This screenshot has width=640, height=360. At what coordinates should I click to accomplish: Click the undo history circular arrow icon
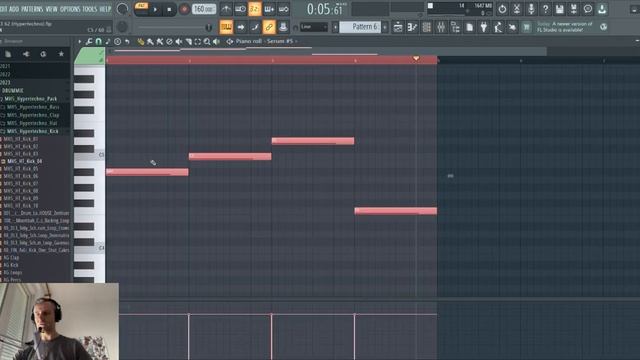502,9
